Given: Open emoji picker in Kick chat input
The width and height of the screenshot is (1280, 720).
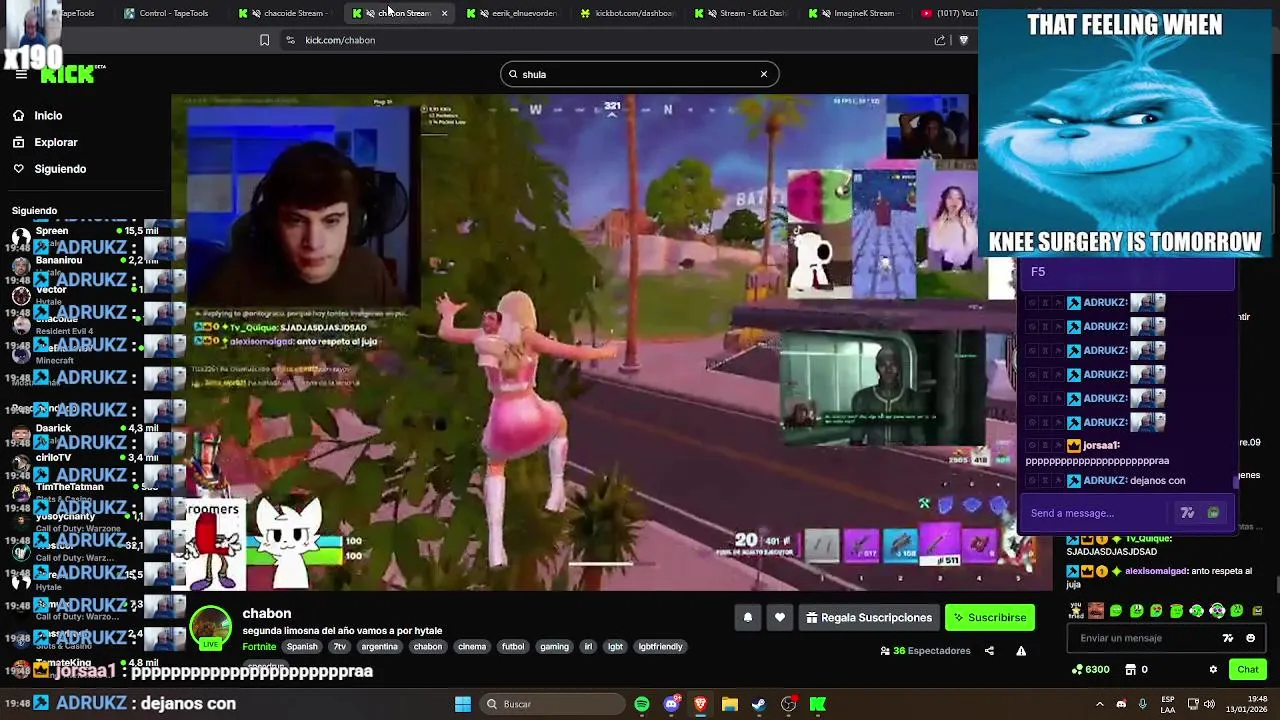Looking at the screenshot, I should click(x=1250, y=638).
